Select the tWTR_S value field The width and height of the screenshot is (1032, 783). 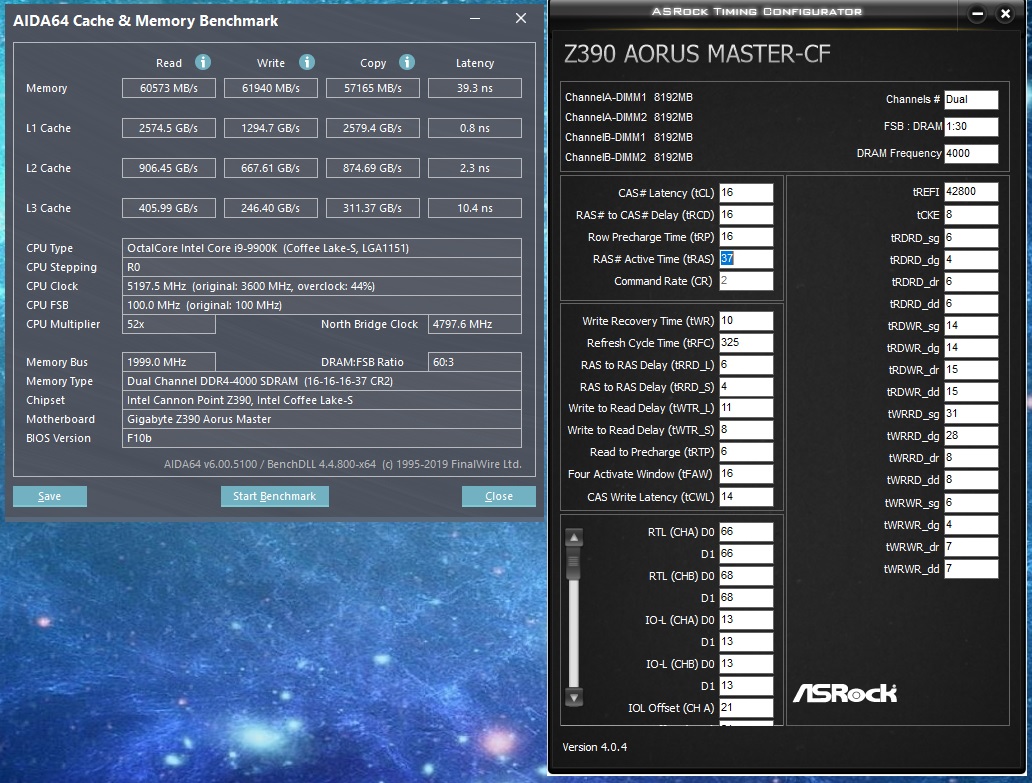point(746,430)
